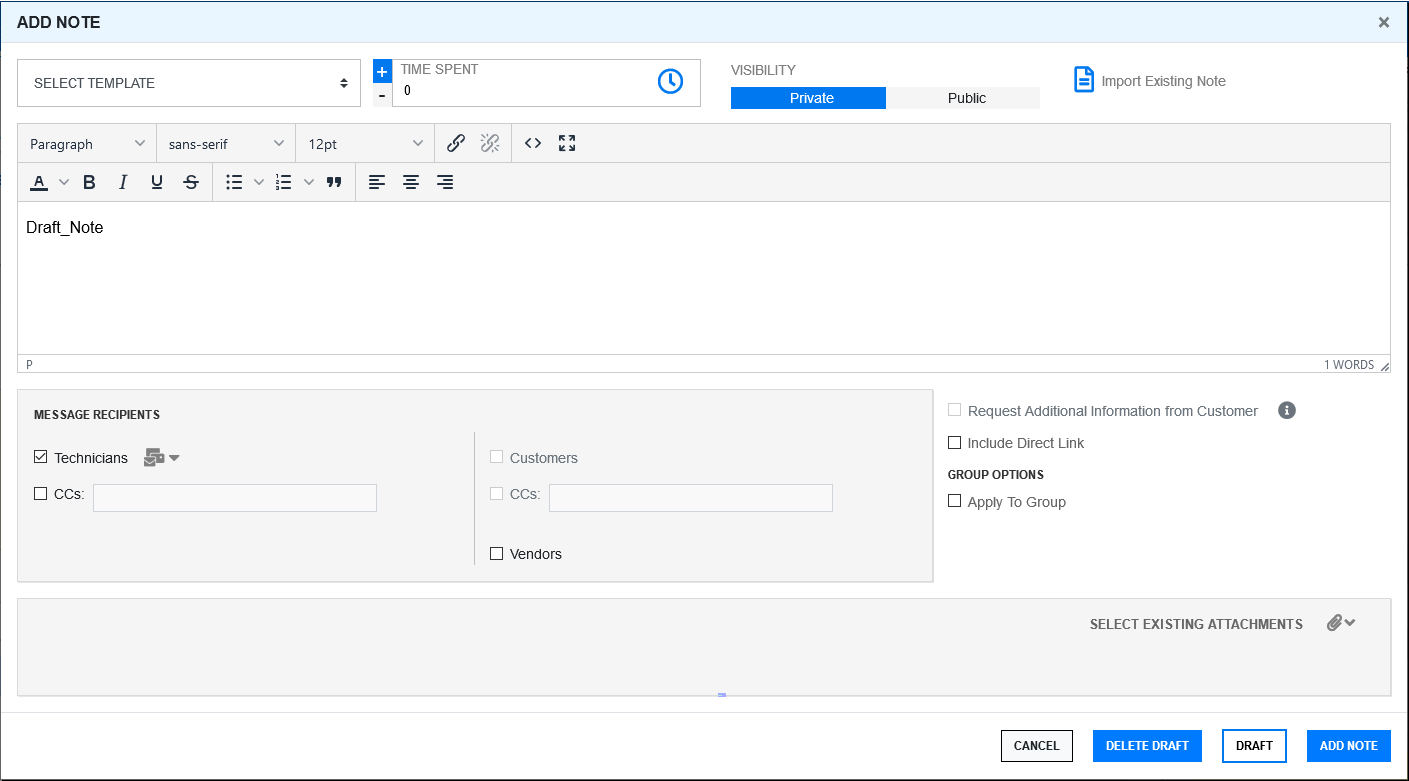The image size is (1409, 781).
Task: Increase time spent with the plus button
Action: click(x=382, y=72)
